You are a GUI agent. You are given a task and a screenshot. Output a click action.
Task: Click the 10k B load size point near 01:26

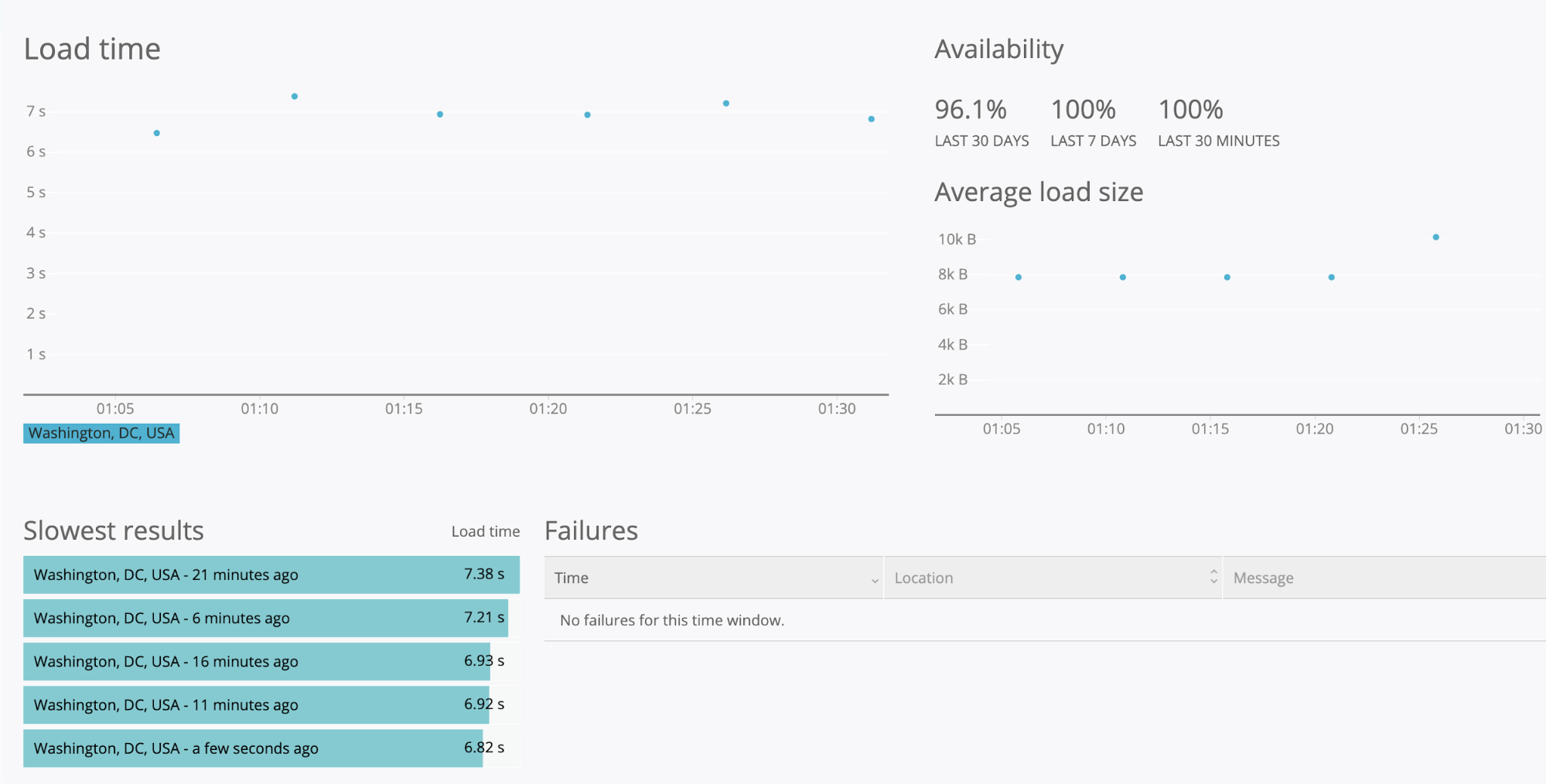(x=1435, y=237)
